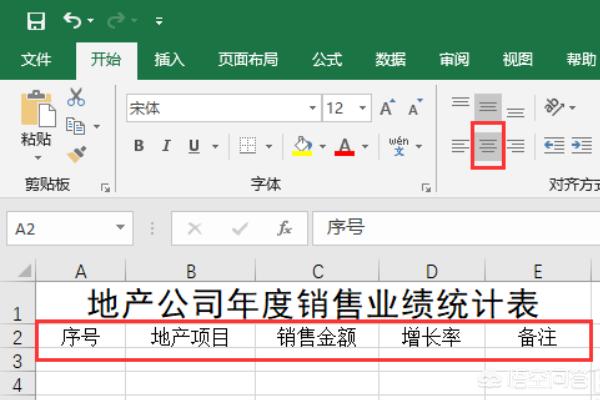
Task: Open the Undo history dropdown arrow
Action: [91, 20]
